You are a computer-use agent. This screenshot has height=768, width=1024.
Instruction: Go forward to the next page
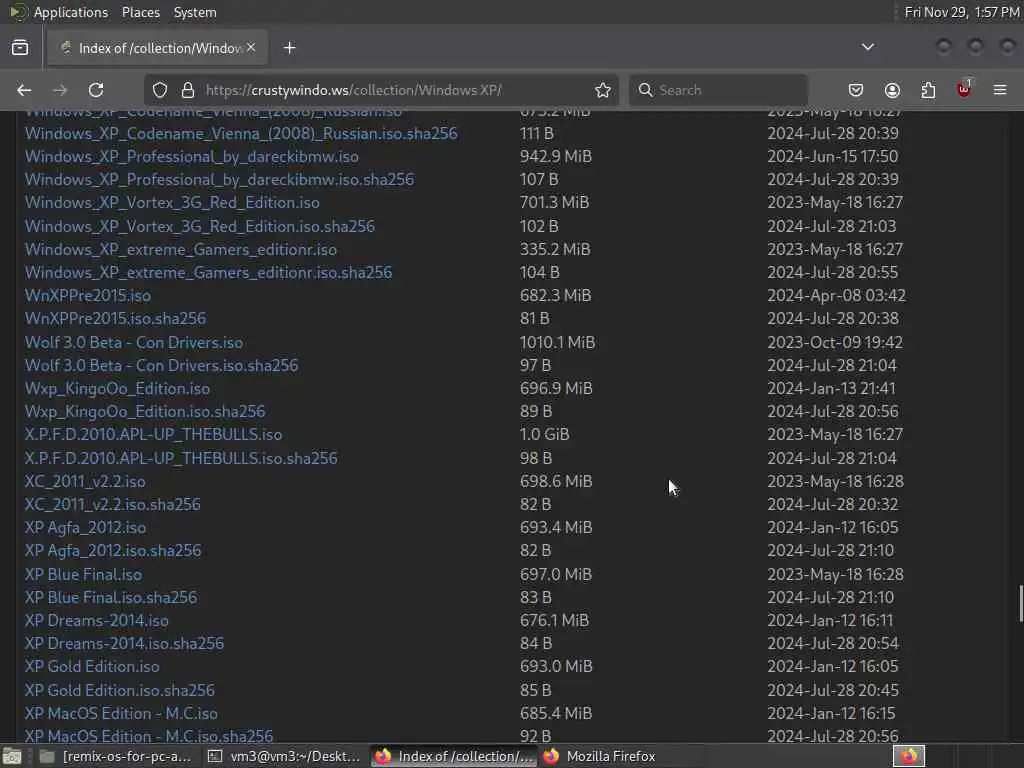(59, 90)
